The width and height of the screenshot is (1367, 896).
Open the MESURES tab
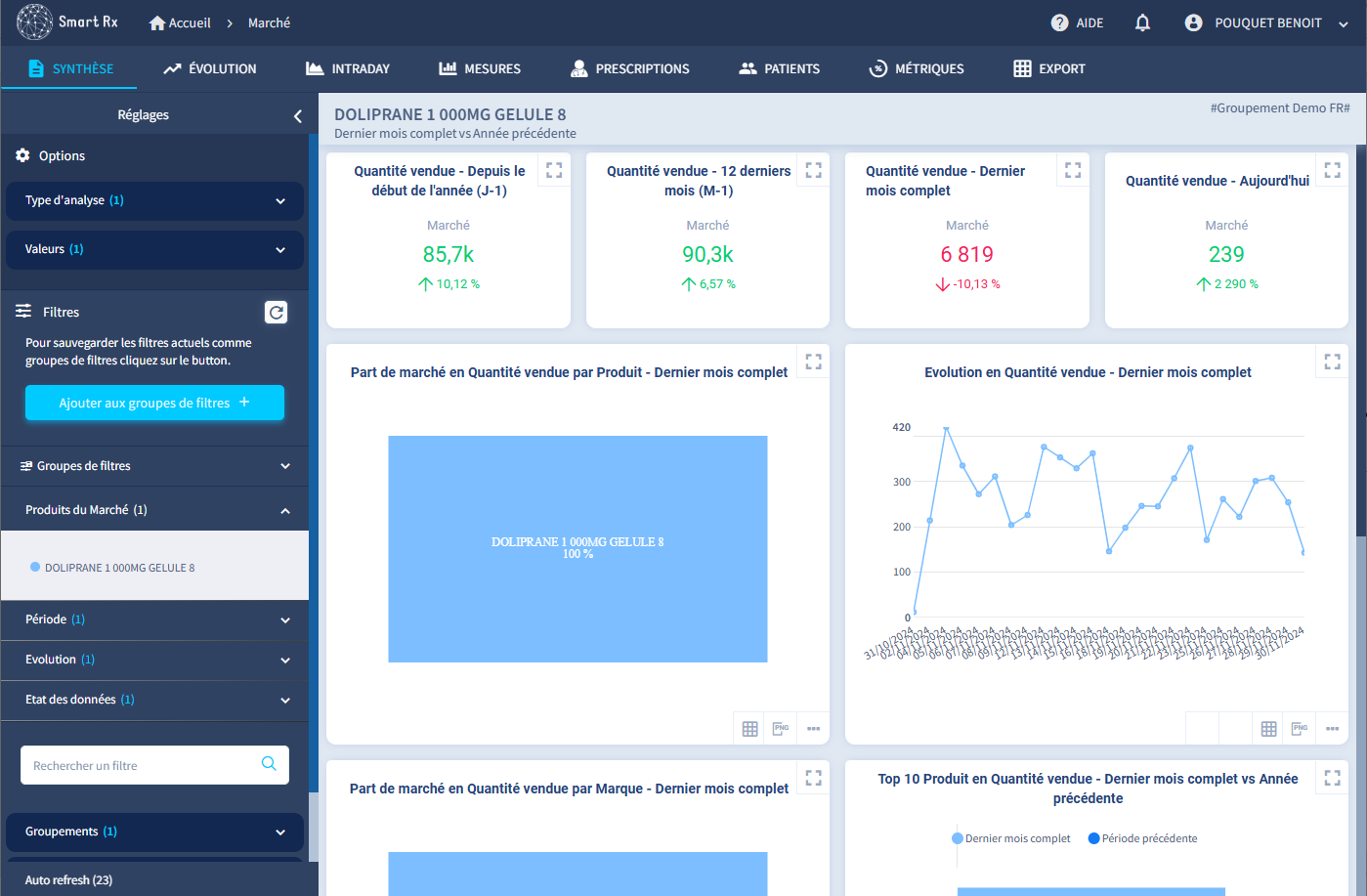pyautogui.click(x=480, y=68)
